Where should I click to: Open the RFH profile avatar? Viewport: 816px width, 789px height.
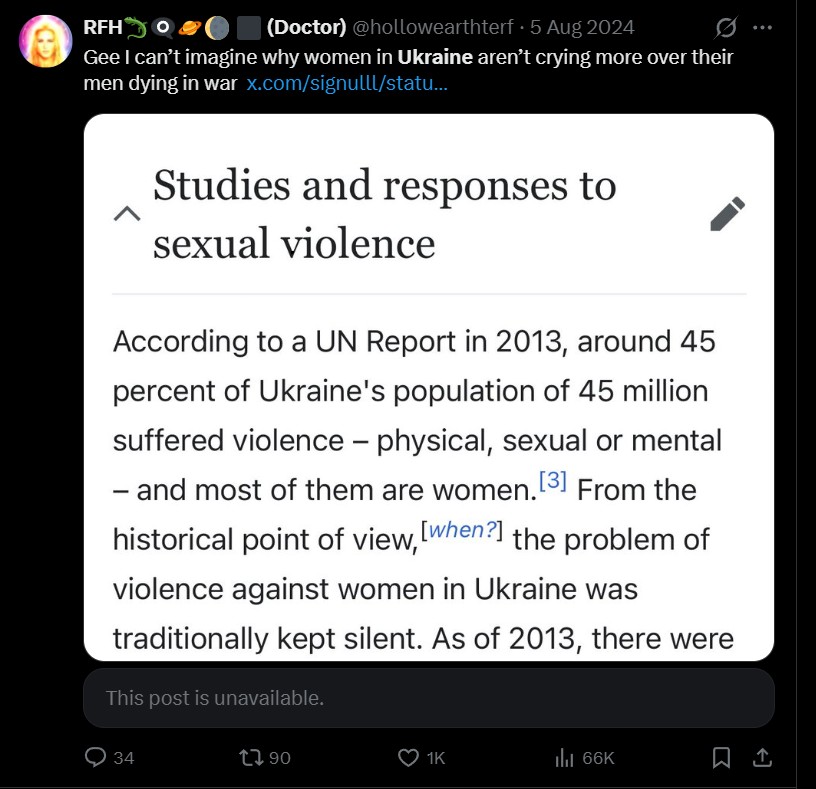(45, 41)
